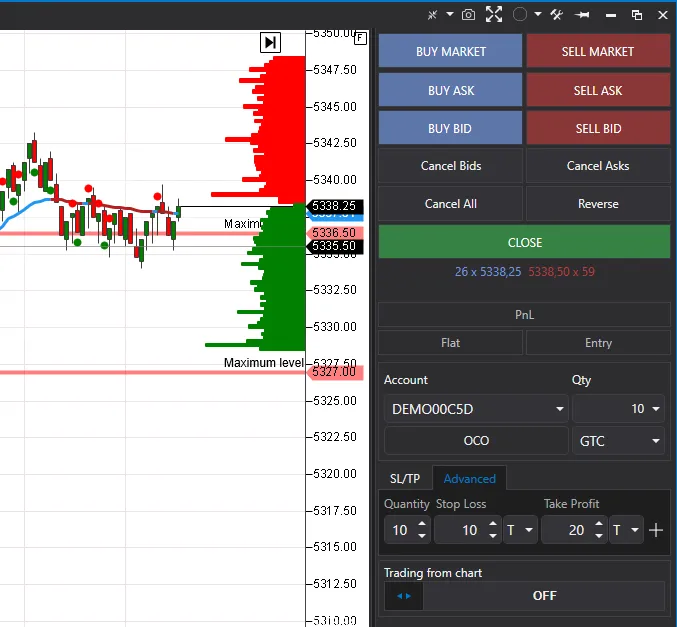The width and height of the screenshot is (677, 627).
Task: Increase Quantity with up stepper arrow
Action: [422, 523]
